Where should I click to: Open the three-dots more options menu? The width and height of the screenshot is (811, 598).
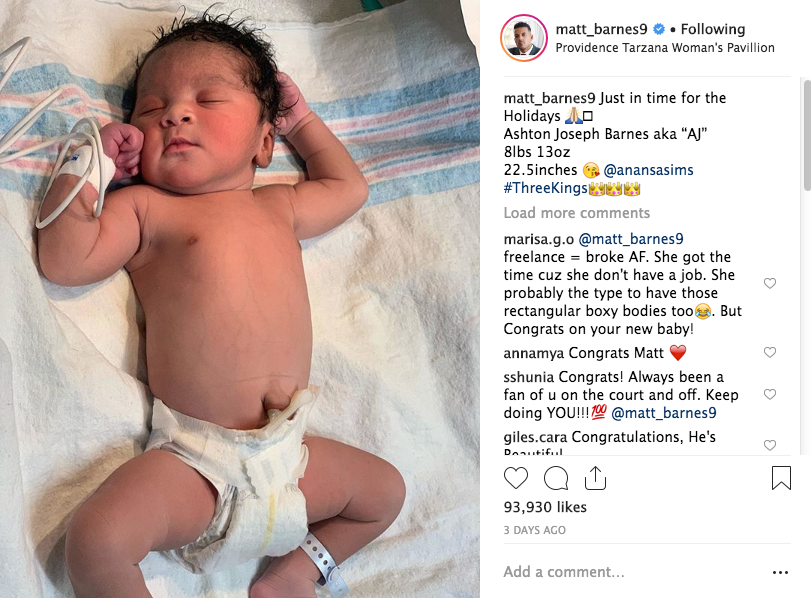coord(780,572)
